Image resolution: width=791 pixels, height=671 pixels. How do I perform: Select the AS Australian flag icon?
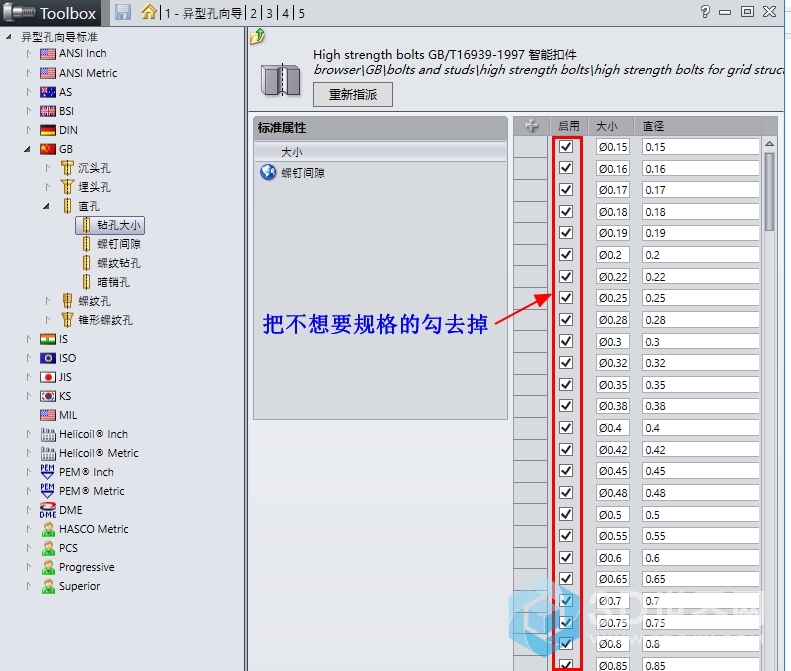coord(48,92)
